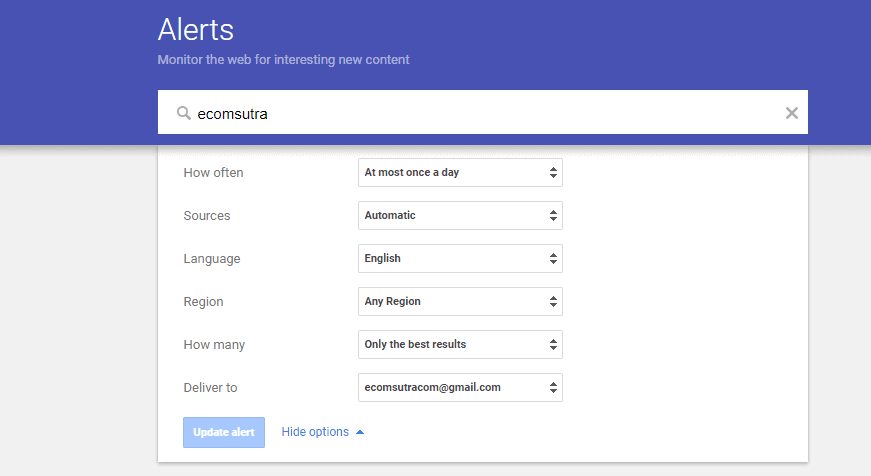Click the Alerts page title
This screenshot has width=871, height=476.
pyautogui.click(x=196, y=29)
